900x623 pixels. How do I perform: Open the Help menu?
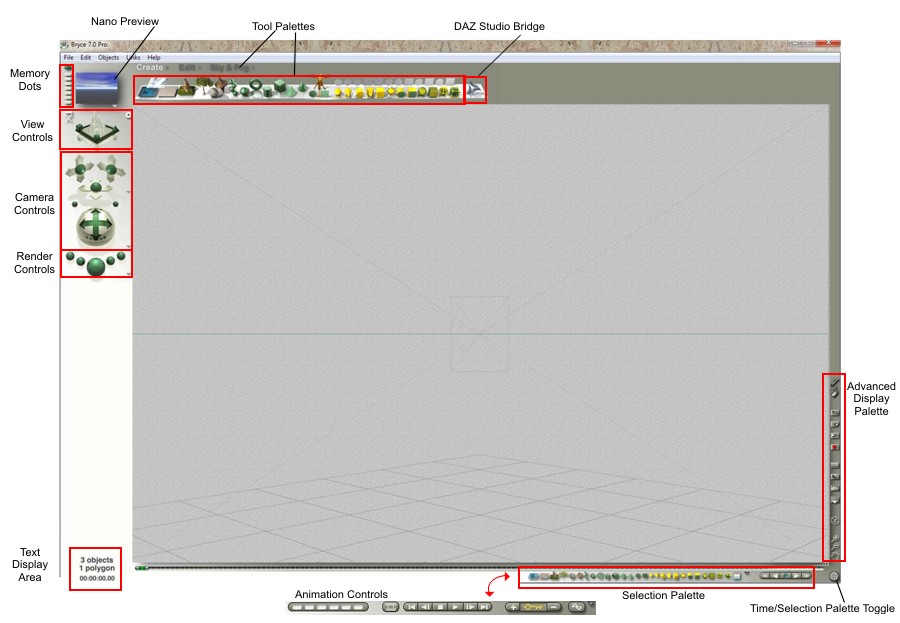154,58
